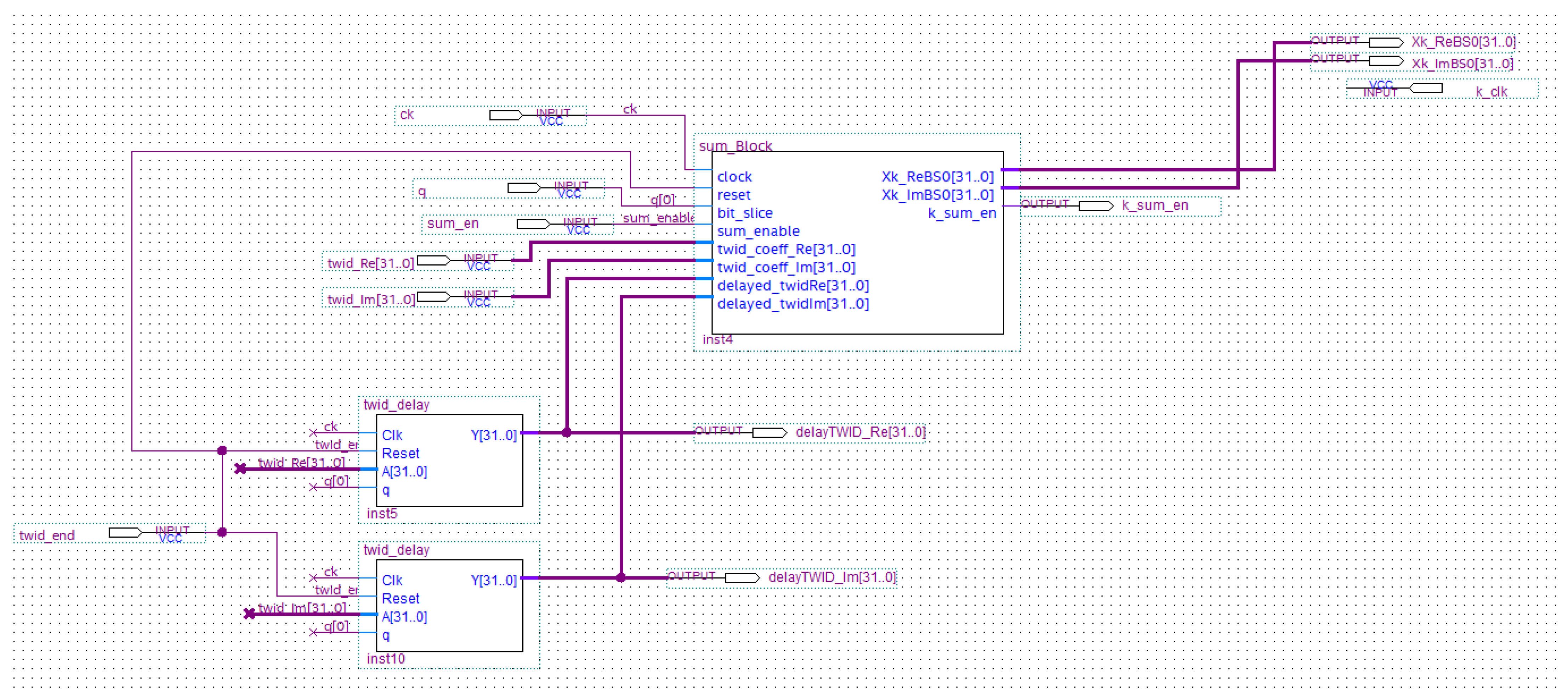The image size is (1568, 700).
Task: Click the delayTWID_Re[31..0] output pin
Action: pyautogui.click(x=769, y=432)
